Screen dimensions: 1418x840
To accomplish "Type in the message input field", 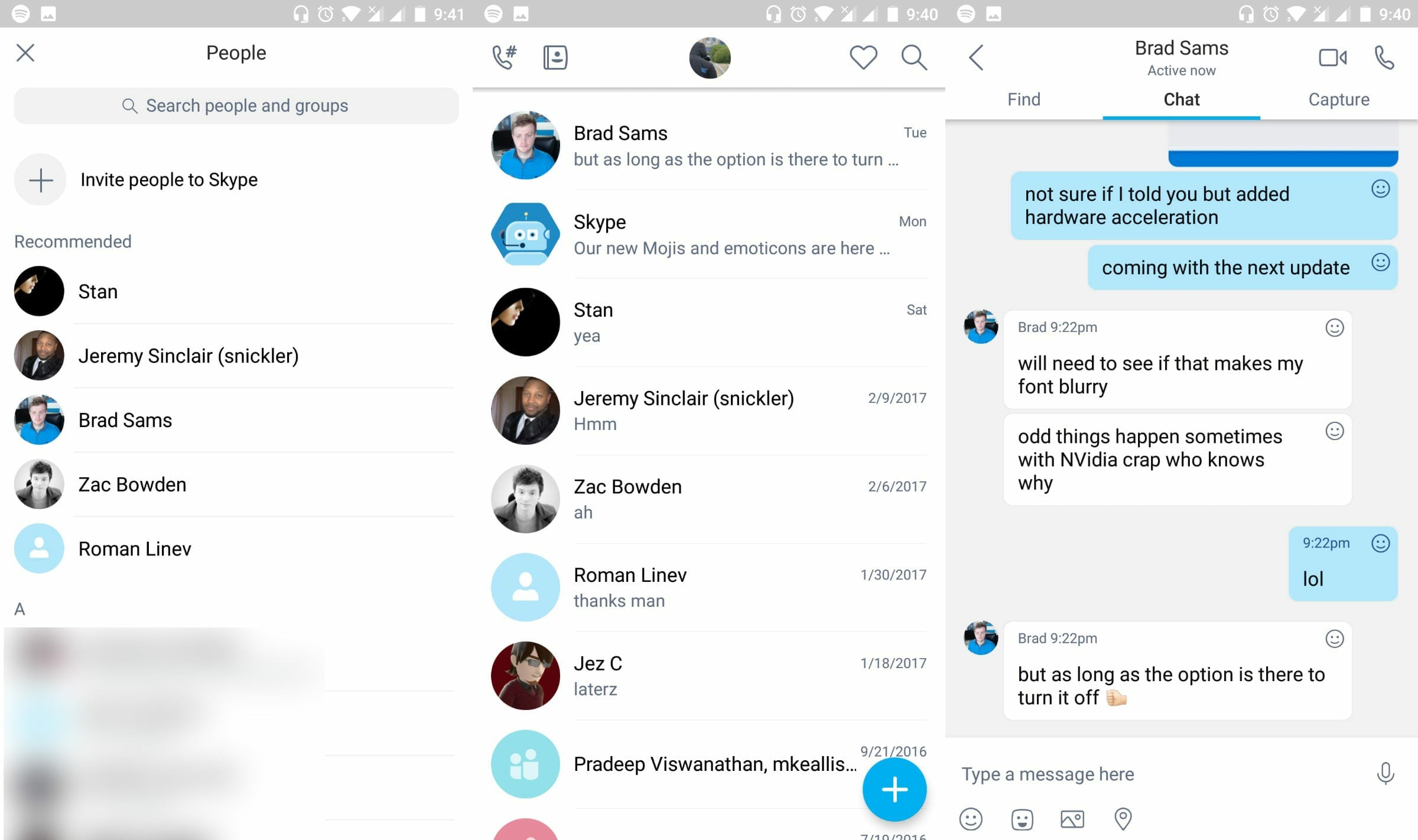I will (x=1150, y=774).
